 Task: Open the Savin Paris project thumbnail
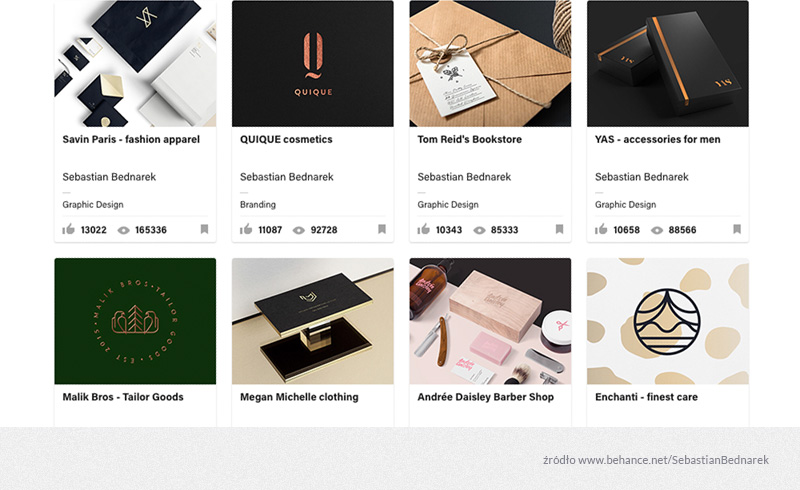[135, 63]
